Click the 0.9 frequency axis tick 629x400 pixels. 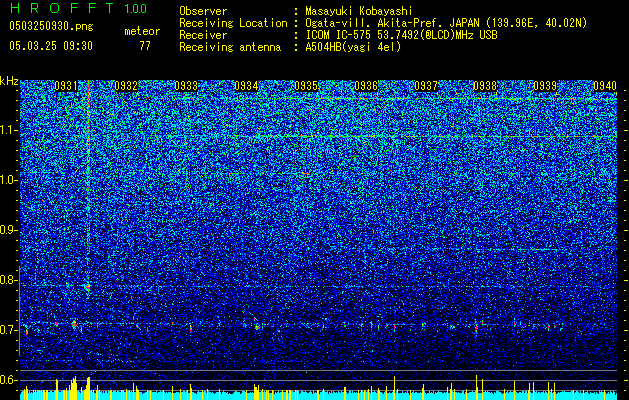9,230
